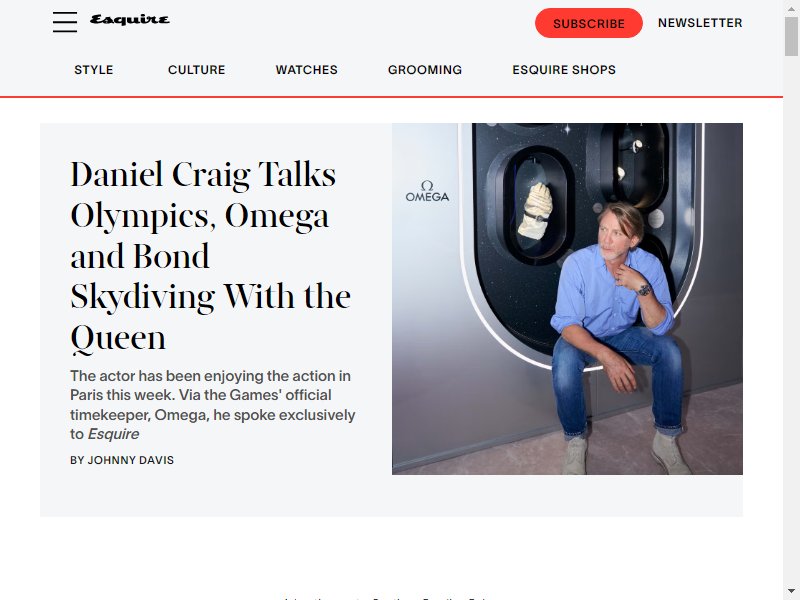
Task: Select the Grooming nav item
Action: tap(425, 70)
